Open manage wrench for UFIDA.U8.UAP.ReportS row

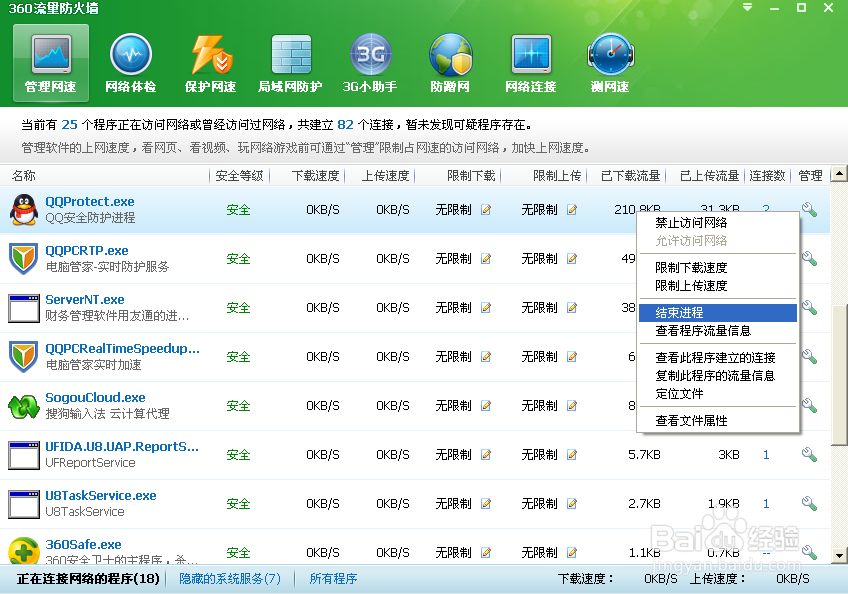(809, 454)
